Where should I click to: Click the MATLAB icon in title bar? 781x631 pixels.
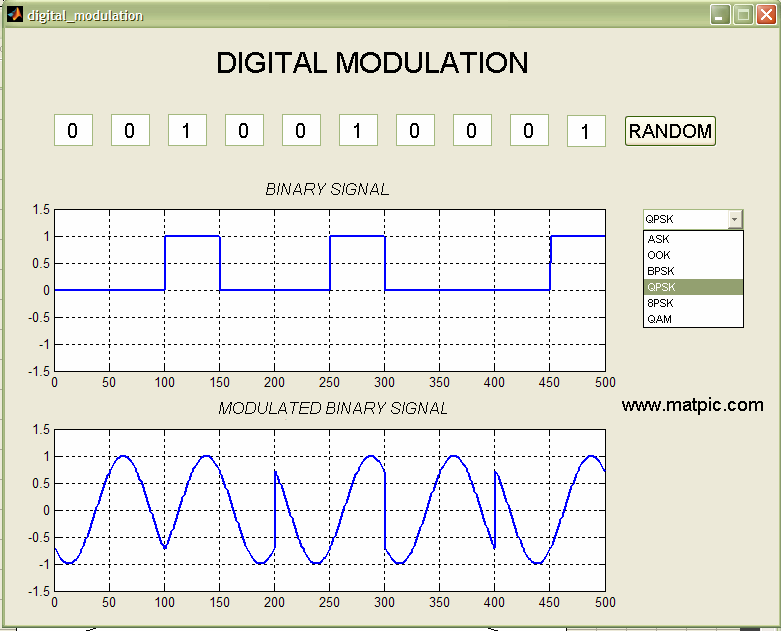click(14, 14)
